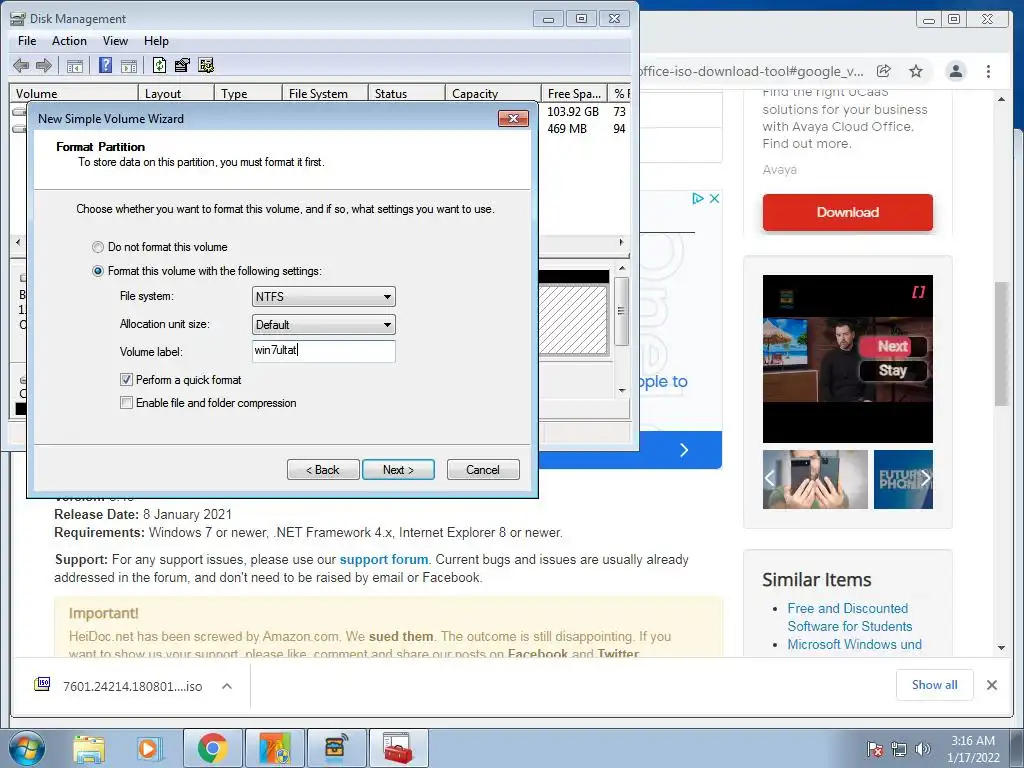Click the red Download ad button
The image size is (1024, 768).
point(848,212)
